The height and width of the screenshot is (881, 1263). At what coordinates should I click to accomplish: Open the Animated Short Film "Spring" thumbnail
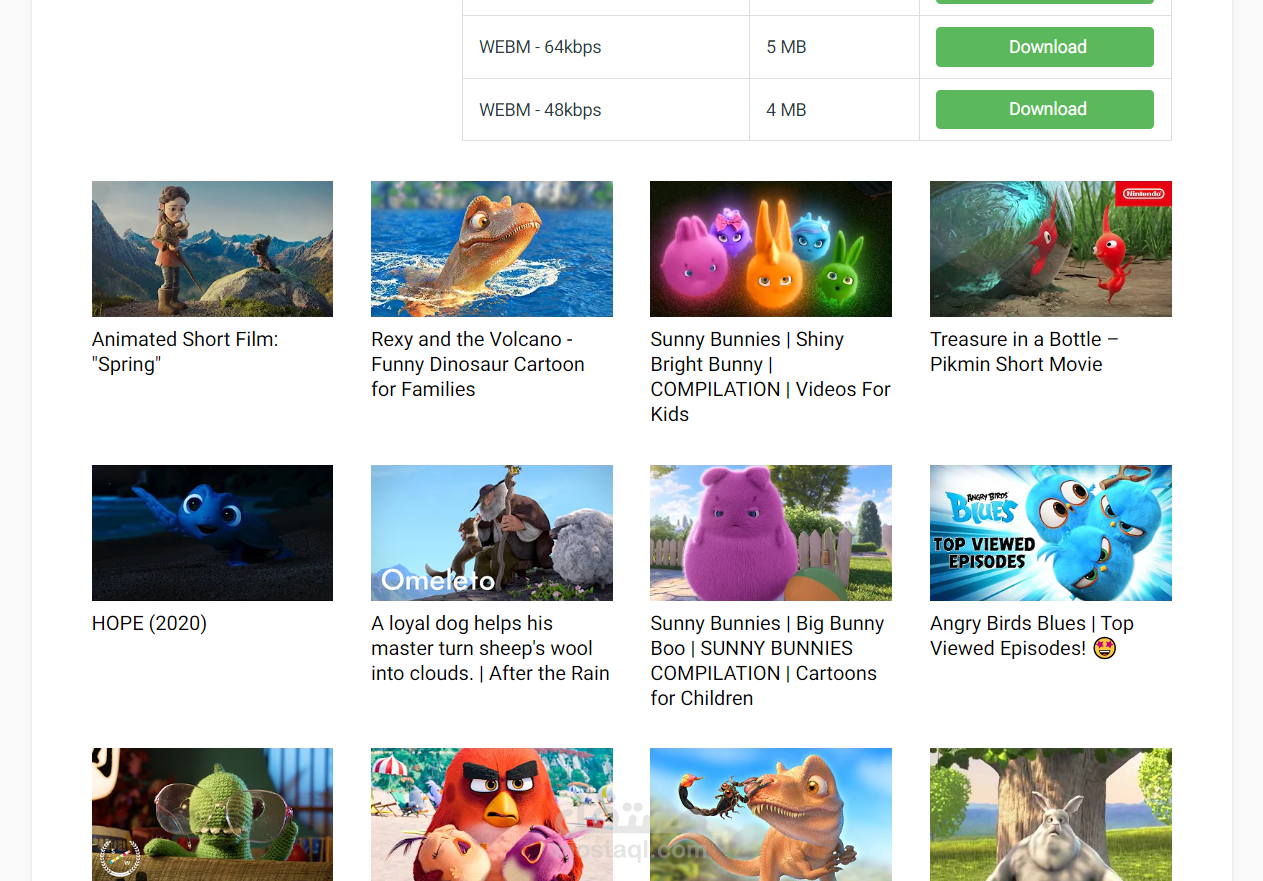[212, 249]
